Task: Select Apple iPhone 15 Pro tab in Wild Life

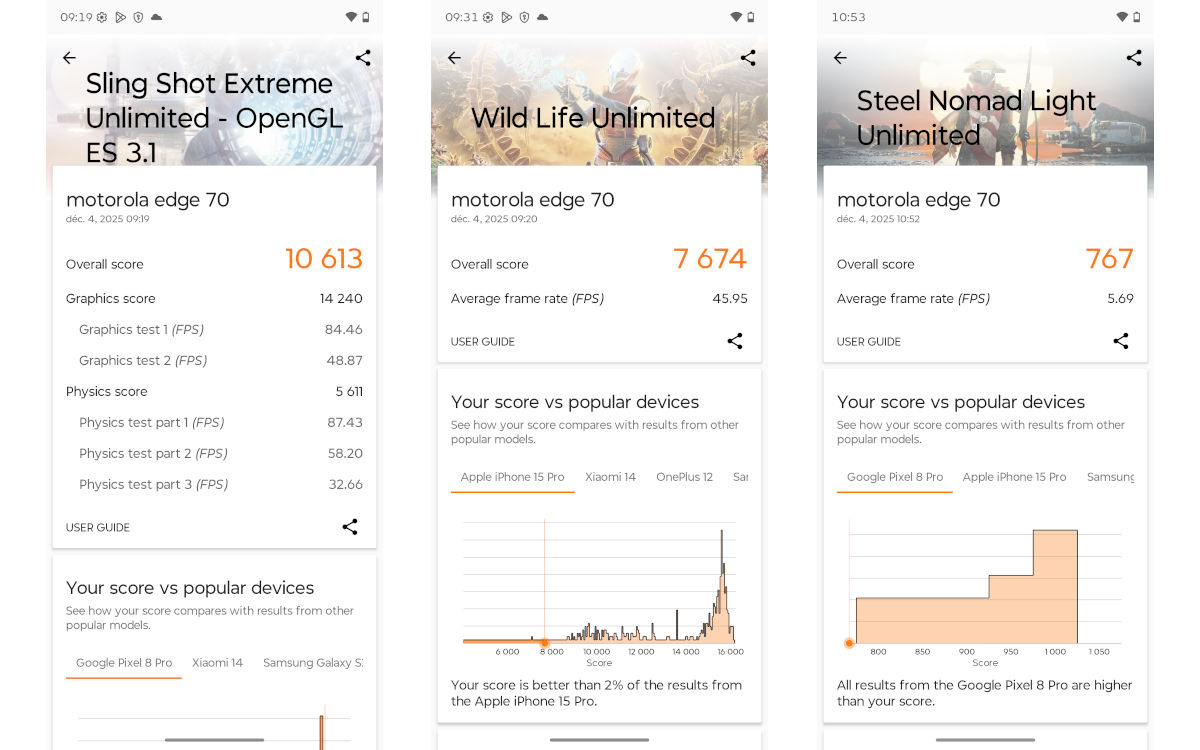Action: (512, 477)
